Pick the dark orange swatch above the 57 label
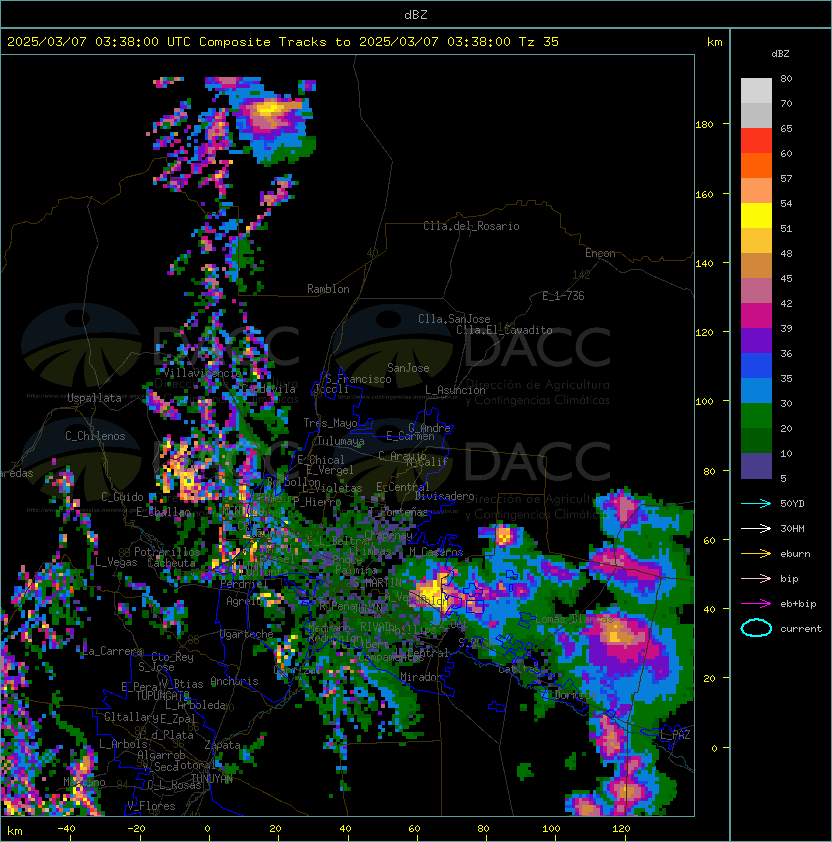 coord(756,165)
